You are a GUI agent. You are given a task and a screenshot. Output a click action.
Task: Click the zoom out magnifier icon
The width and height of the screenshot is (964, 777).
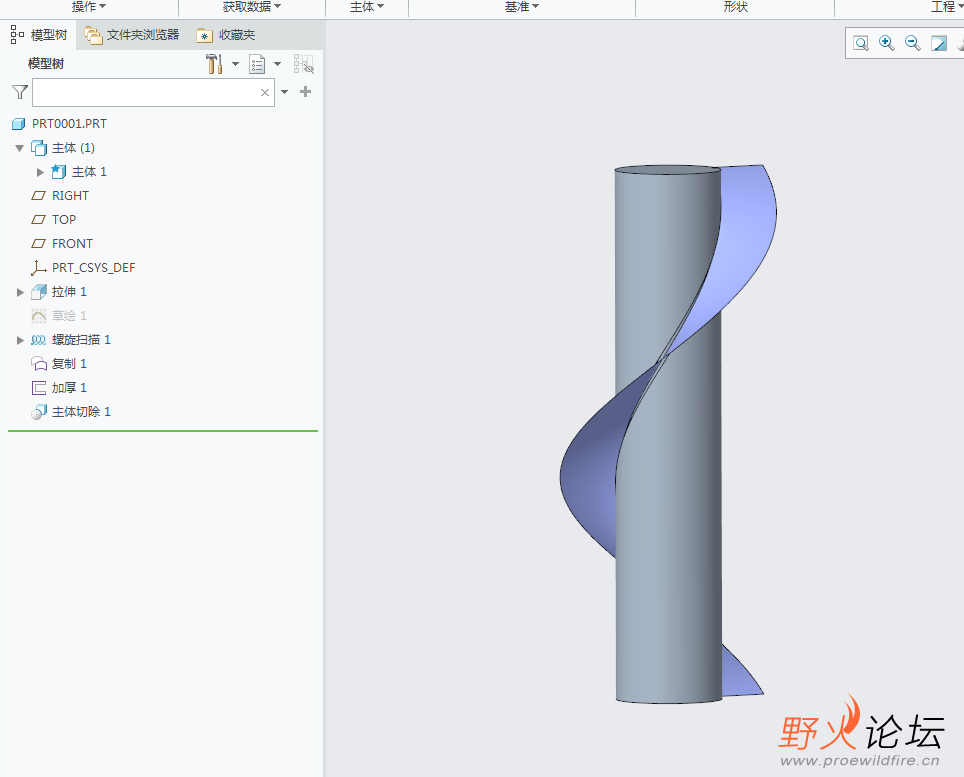912,43
